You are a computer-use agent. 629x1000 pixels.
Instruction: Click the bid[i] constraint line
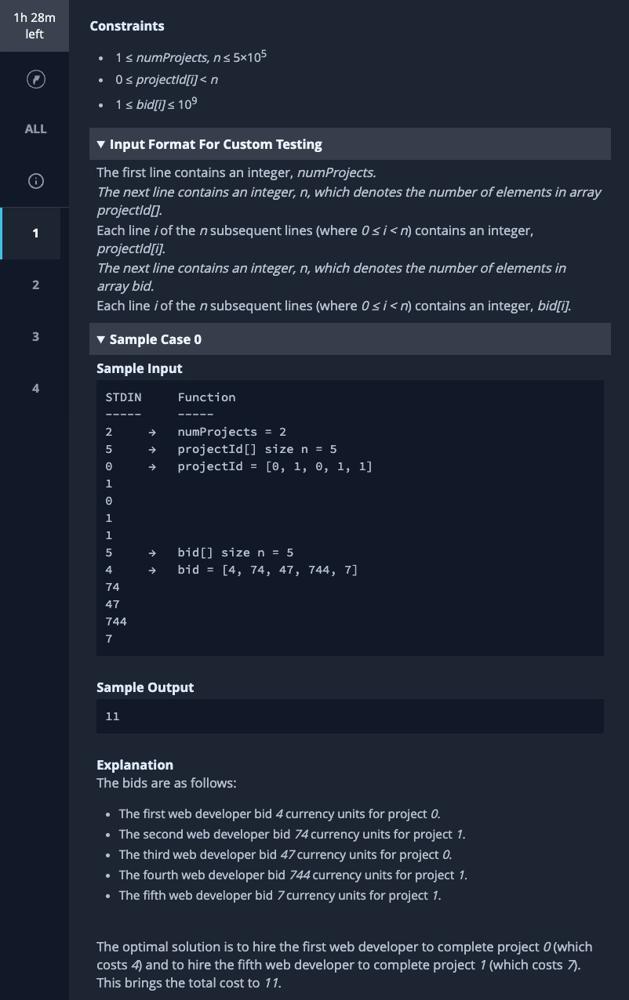tap(152, 104)
